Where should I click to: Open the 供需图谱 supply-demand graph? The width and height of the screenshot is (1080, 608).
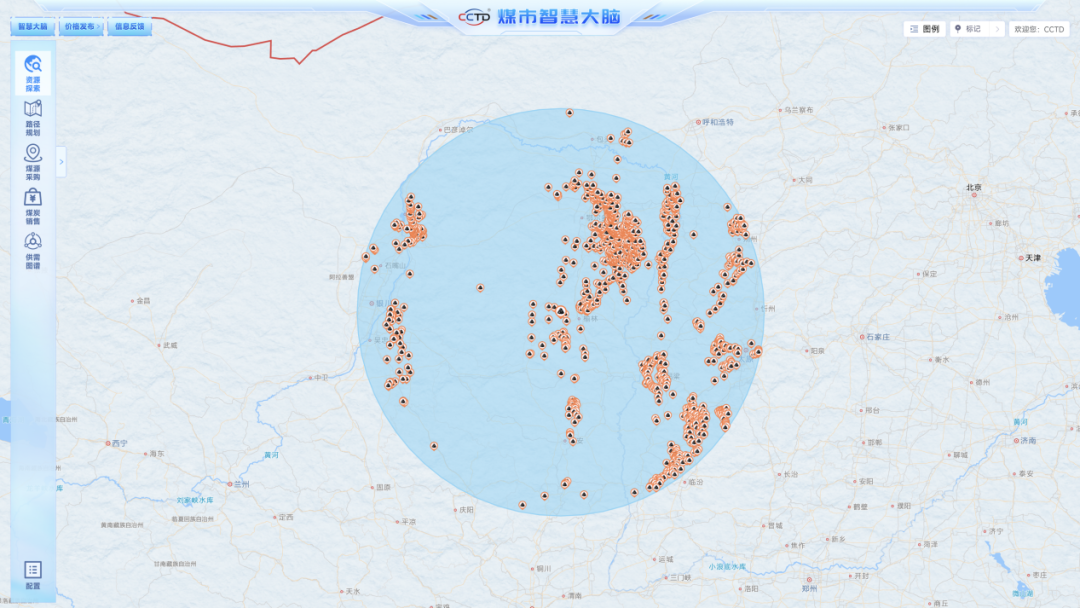click(x=32, y=251)
